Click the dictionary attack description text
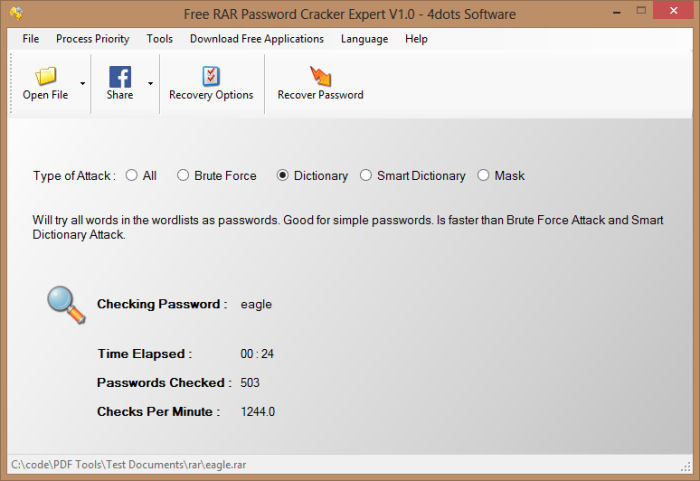The height and width of the screenshot is (481, 700). coord(348,227)
